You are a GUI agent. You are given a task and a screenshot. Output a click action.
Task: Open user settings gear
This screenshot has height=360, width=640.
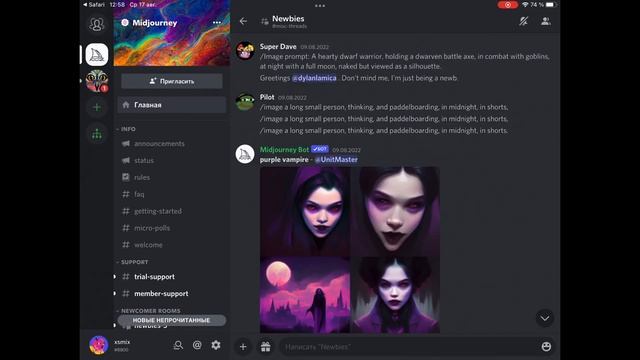pos(216,345)
